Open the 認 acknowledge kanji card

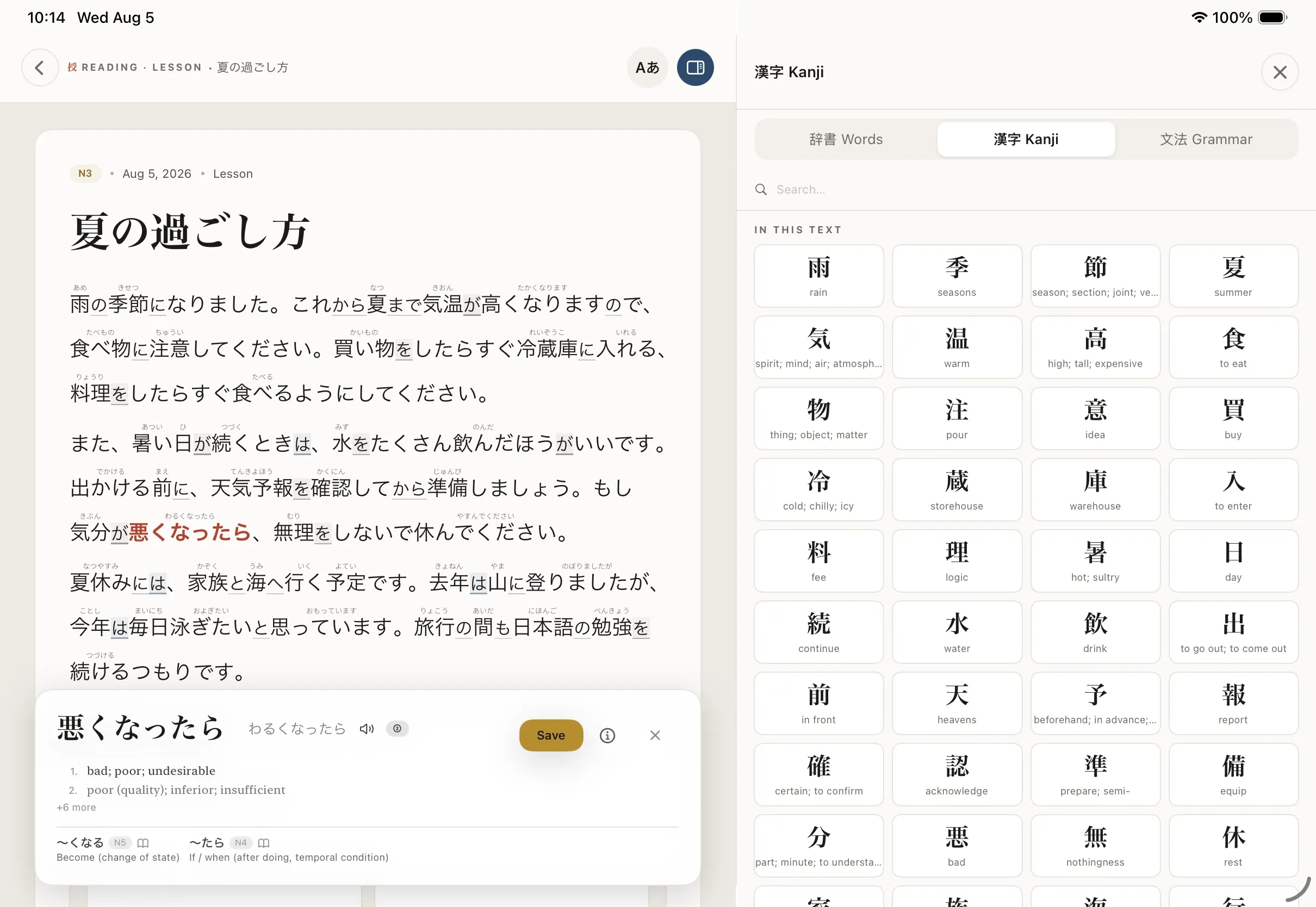[957, 774]
